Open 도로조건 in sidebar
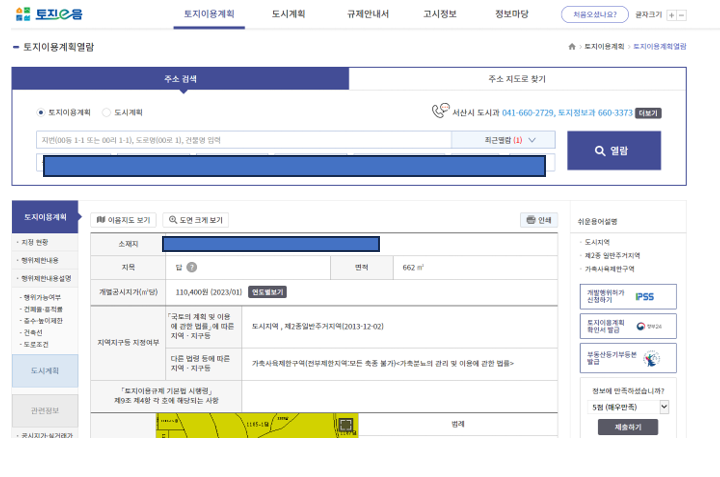Screen dimensions: 720x477 tap(36, 344)
